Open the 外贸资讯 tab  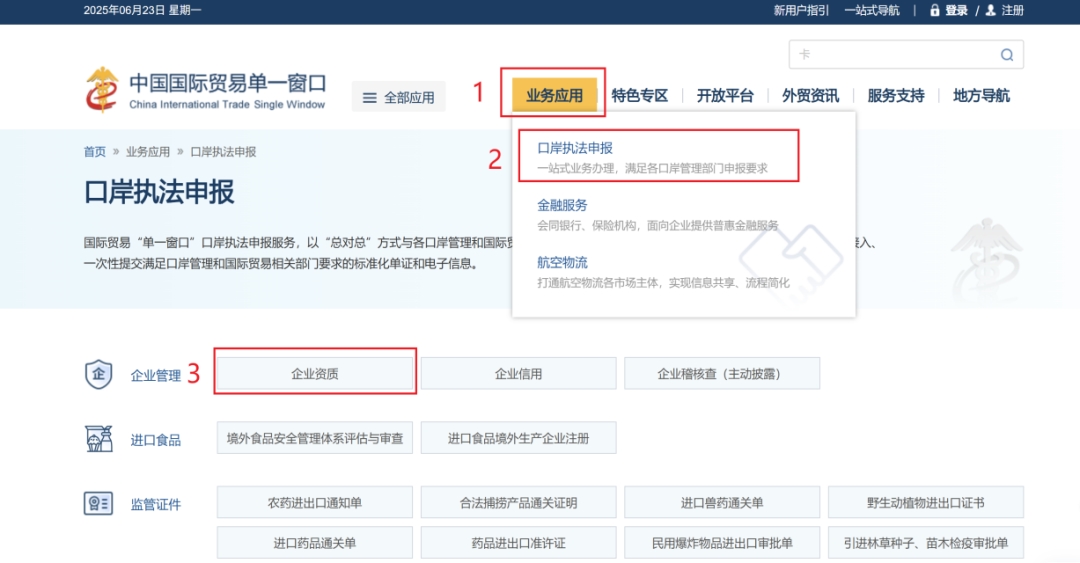811,96
